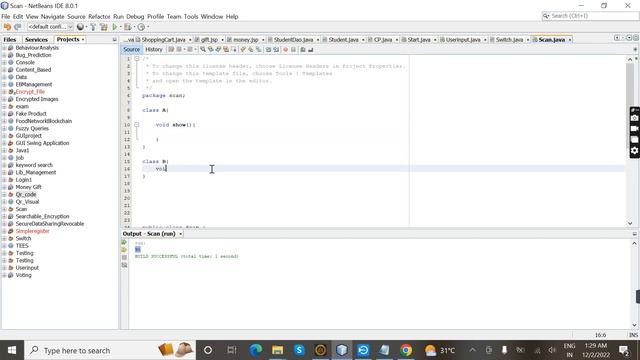Open the Source menu
The image size is (640, 360).
tap(76, 17)
